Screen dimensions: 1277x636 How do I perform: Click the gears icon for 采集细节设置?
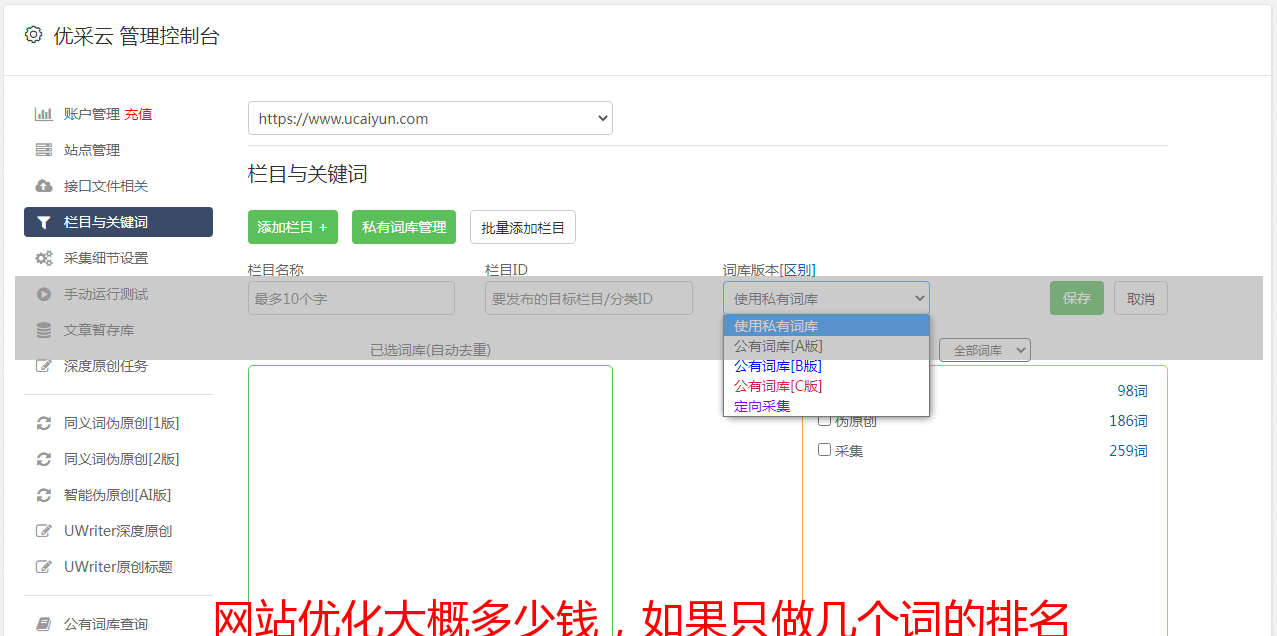44,258
